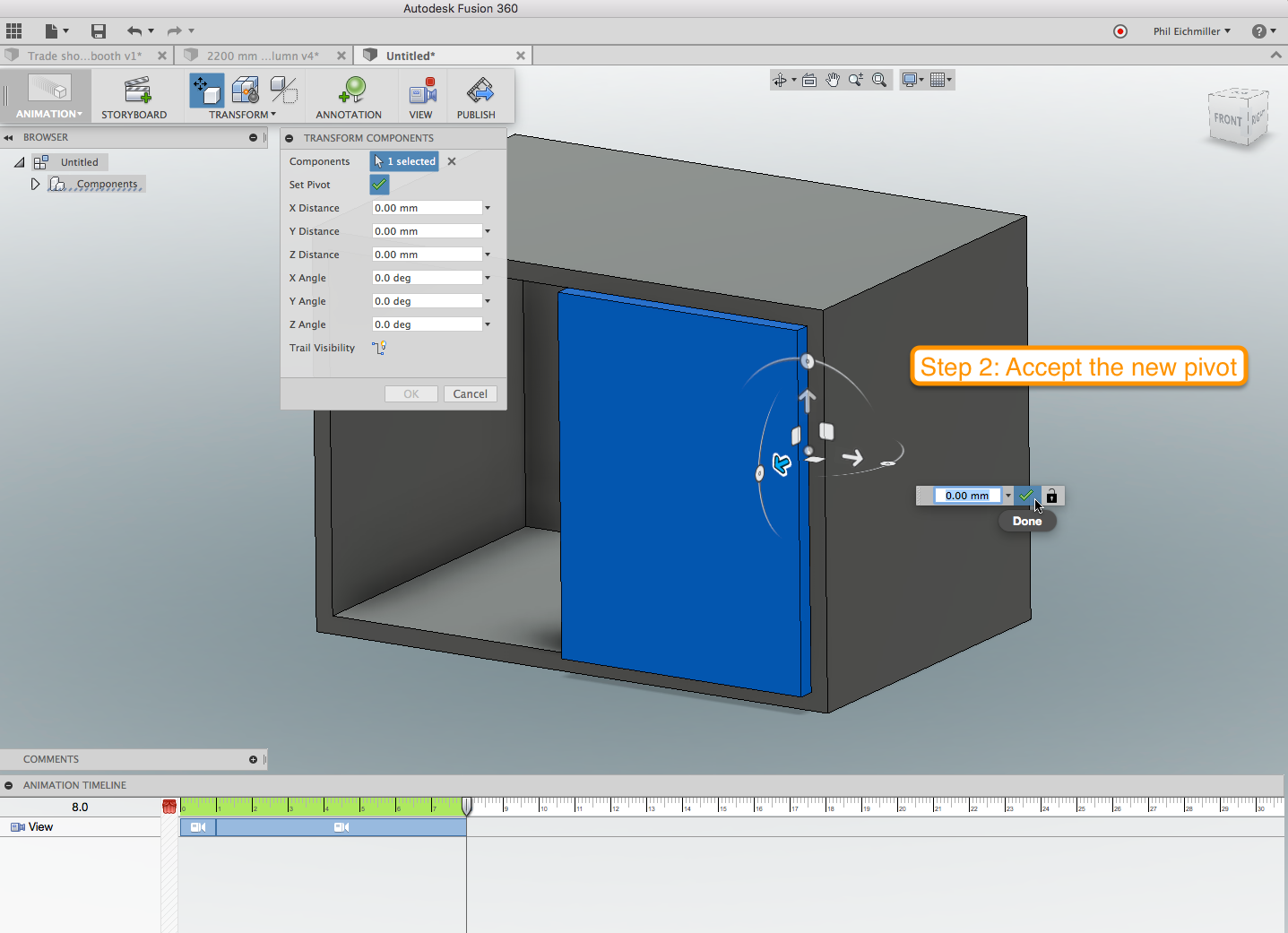
Task: Collapse the Untitled root tree node
Action: (19, 162)
